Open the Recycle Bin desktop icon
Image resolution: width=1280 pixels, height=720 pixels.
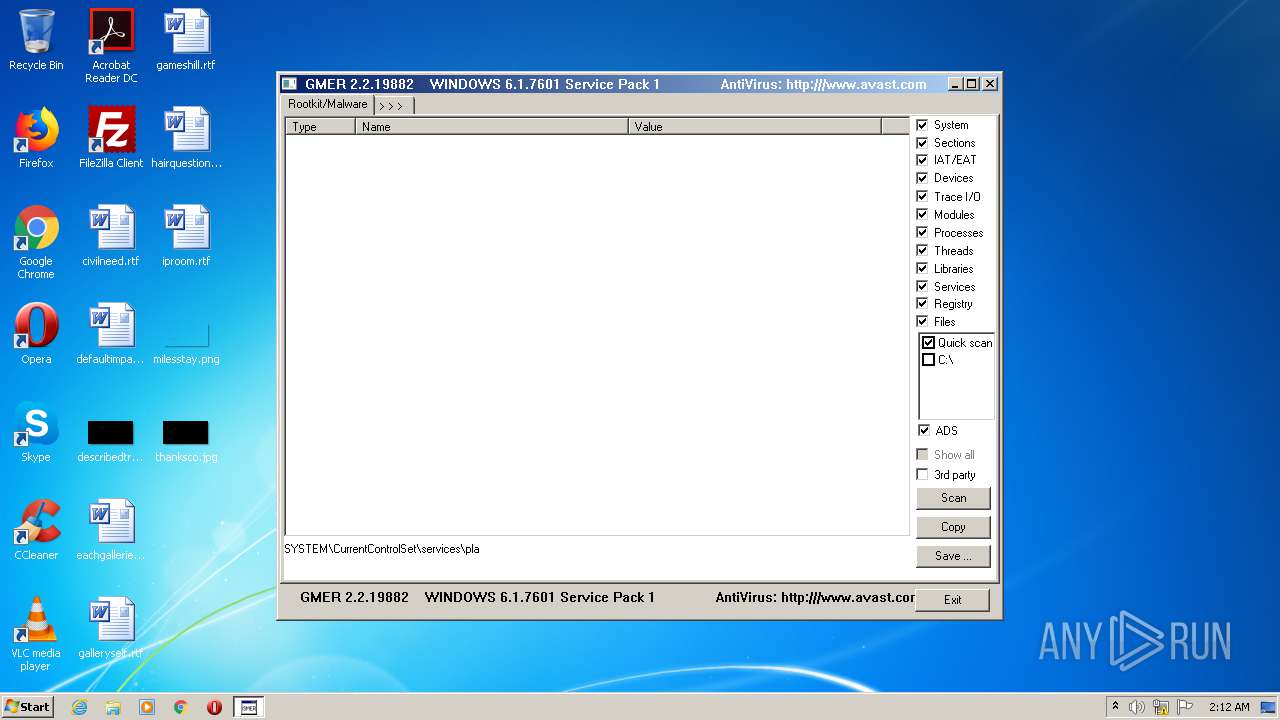coord(36,40)
